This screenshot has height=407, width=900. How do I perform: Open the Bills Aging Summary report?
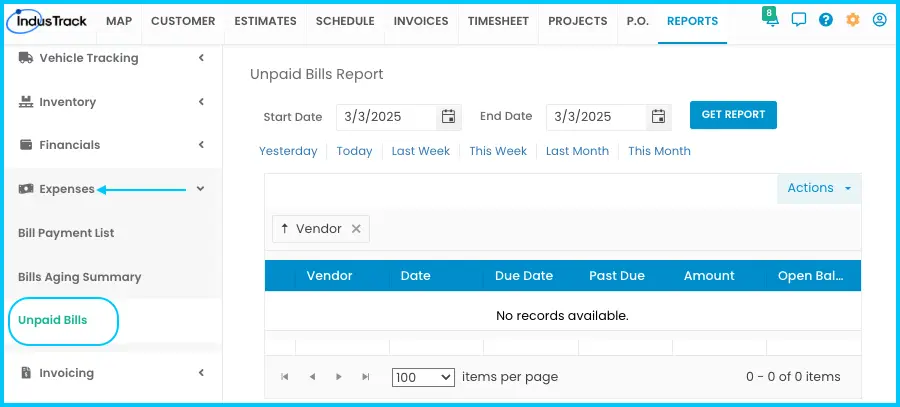(x=79, y=277)
